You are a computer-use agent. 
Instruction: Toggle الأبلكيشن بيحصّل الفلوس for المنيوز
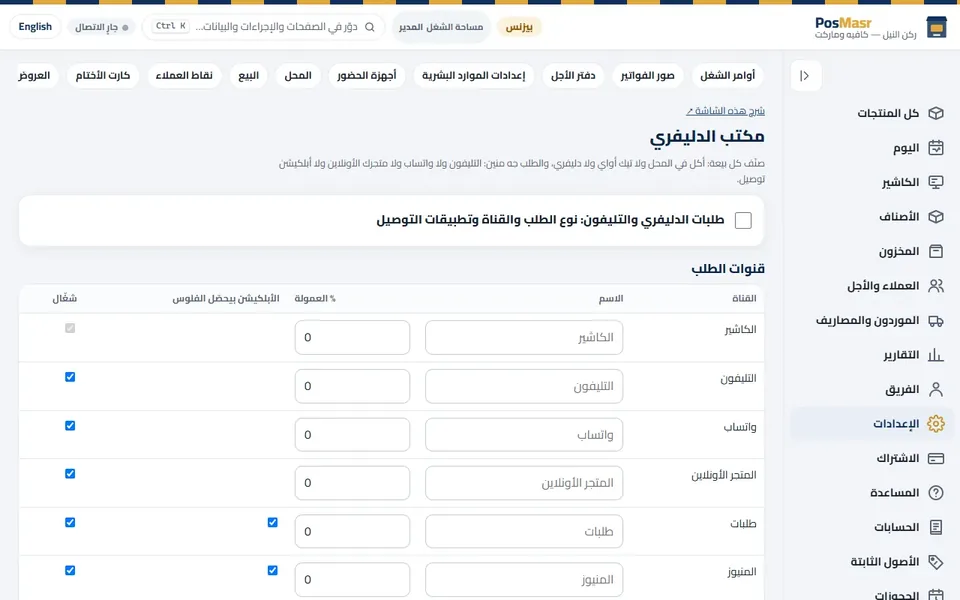[272, 571]
